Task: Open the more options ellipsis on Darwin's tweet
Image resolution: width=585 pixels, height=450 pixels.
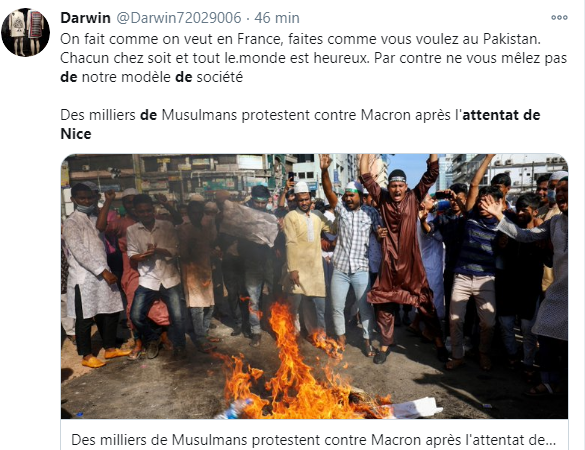Action: (559, 18)
